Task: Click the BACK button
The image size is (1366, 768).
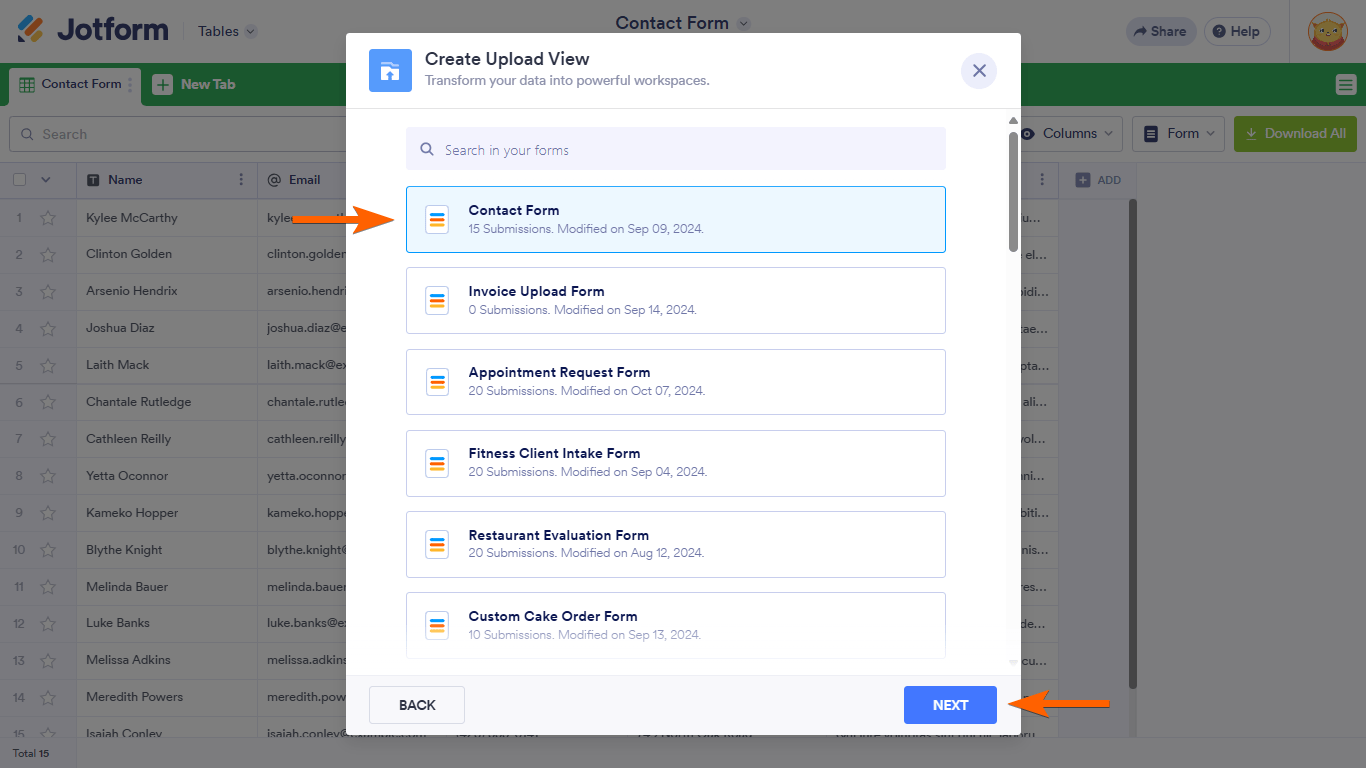Action: [417, 705]
